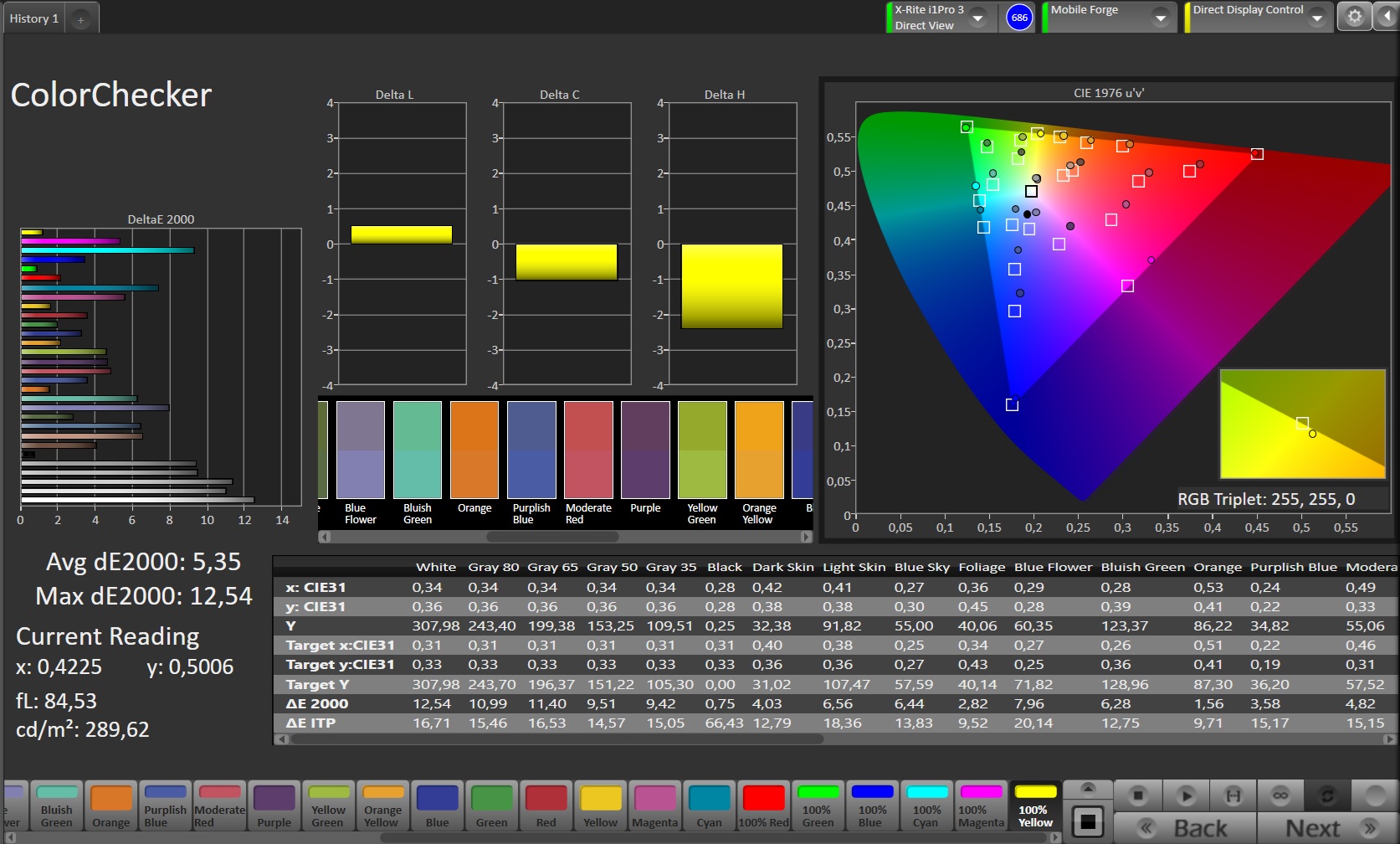
Task: Click the bracketed single-read button
Action: [x=1233, y=795]
